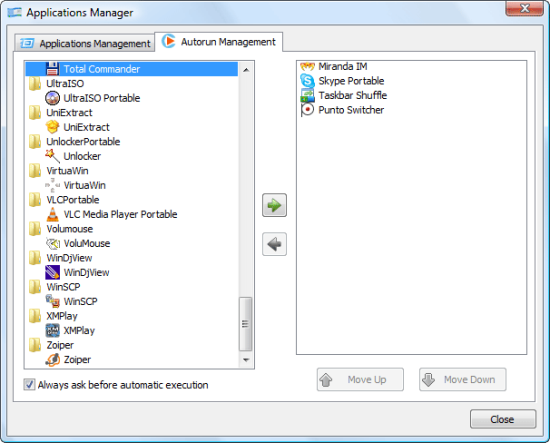Select Miranda IM text in autorun list
This screenshot has width=550, height=443.
click(x=343, y=66)
